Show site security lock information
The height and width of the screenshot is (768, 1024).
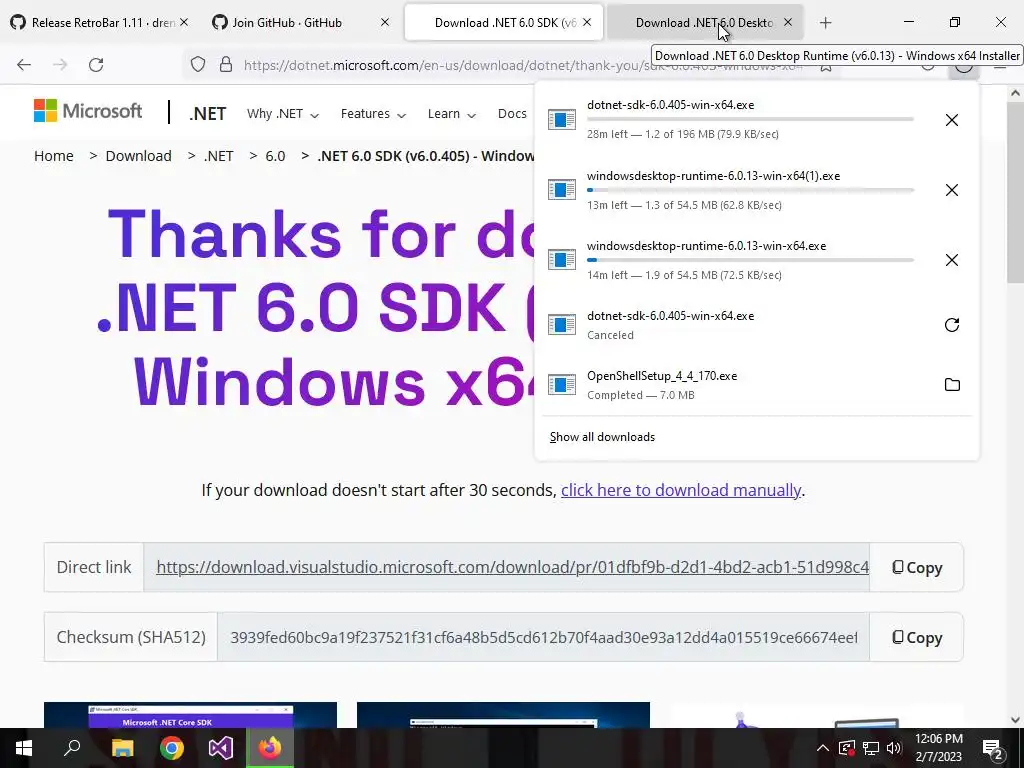tap(226, 65)
